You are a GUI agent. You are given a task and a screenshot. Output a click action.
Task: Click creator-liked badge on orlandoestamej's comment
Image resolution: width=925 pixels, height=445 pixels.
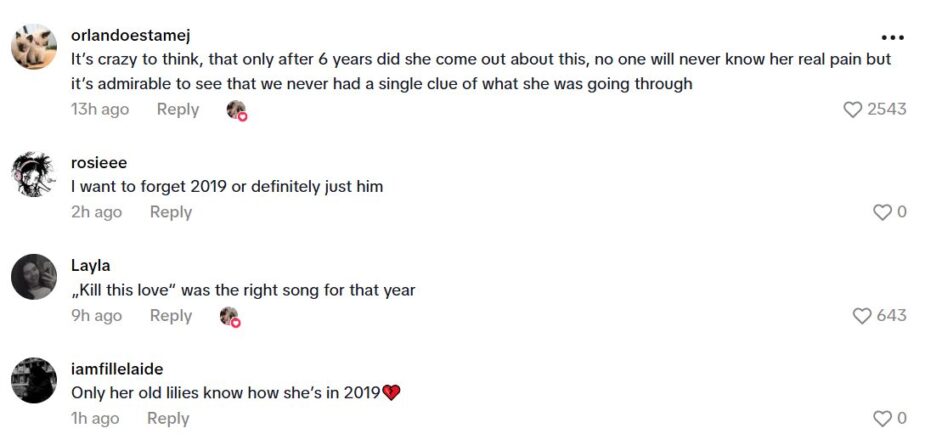point(236,110)
